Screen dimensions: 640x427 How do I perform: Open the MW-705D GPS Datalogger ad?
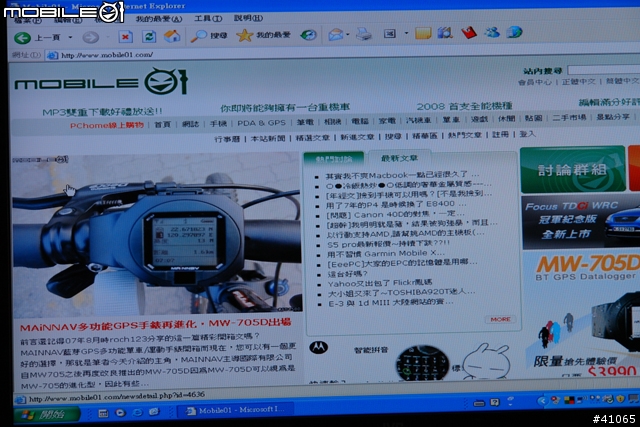582,313
